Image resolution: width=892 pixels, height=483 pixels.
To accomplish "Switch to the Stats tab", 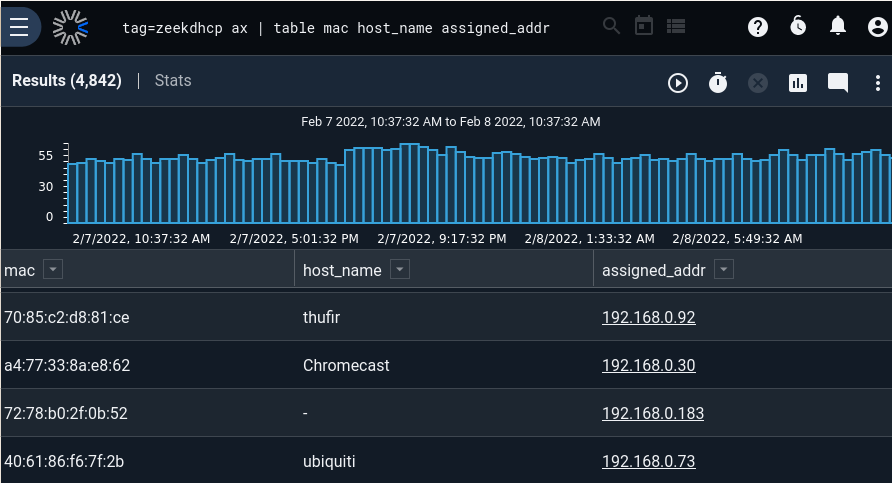I will click(173, 81).
